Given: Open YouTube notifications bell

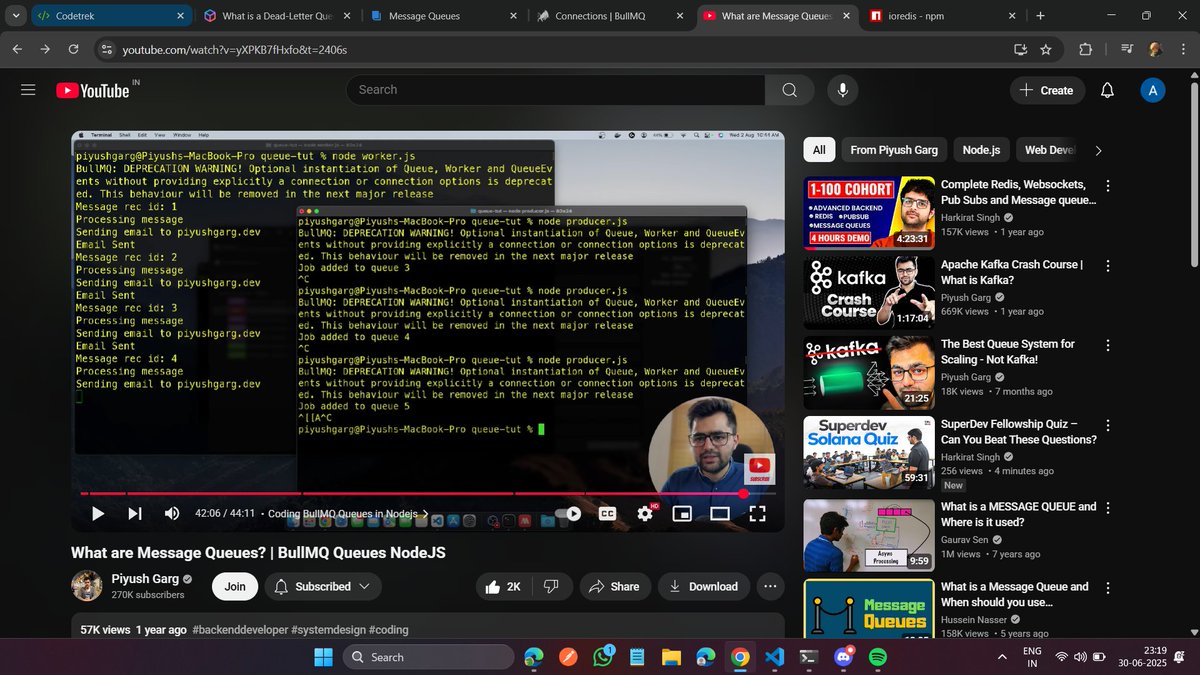Looking at the screenshot, I should 1107,90.
